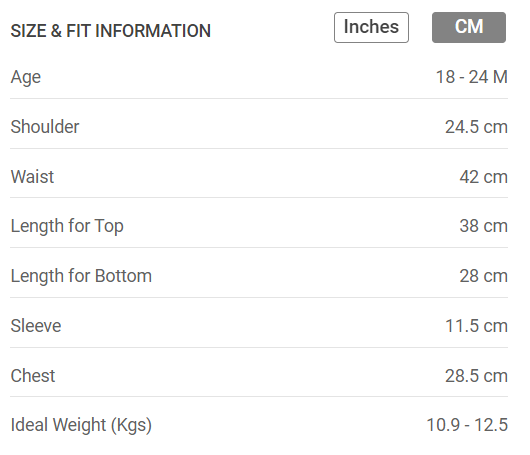
Task: Switch measurements to Inches
Action: [x=371, y=27]
